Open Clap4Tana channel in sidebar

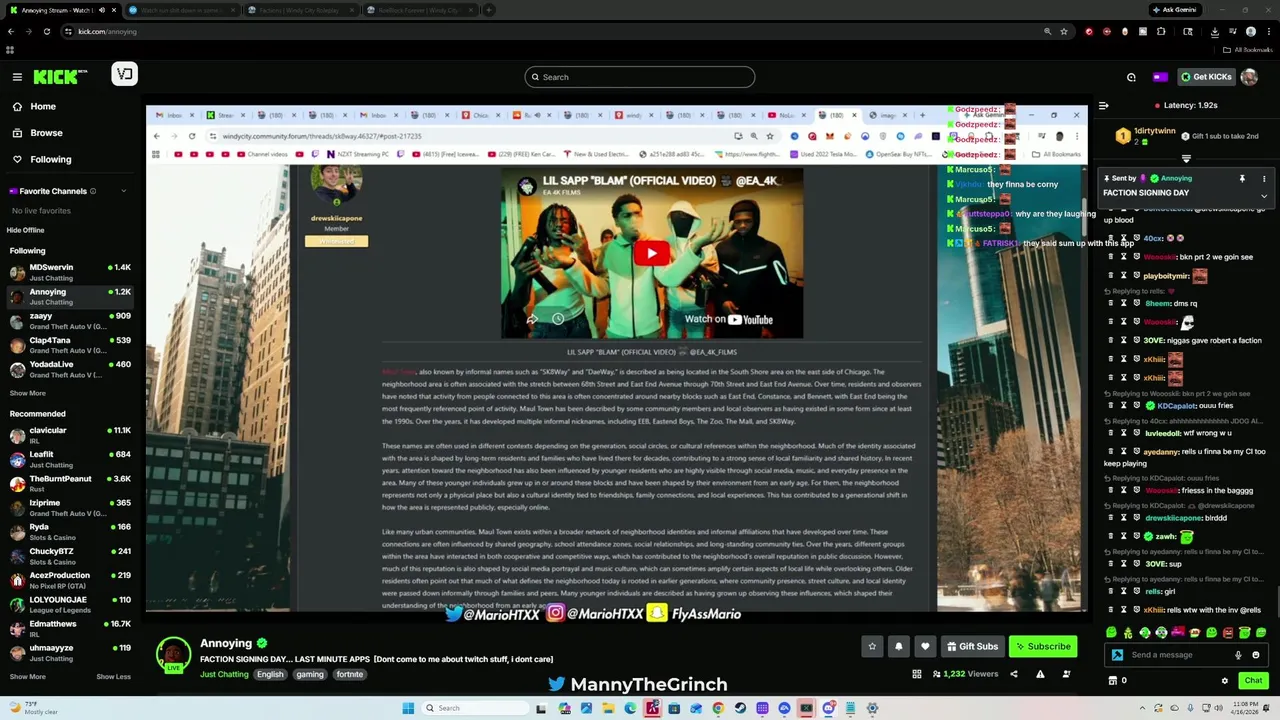pyautogui.click(x=70, y=345)
